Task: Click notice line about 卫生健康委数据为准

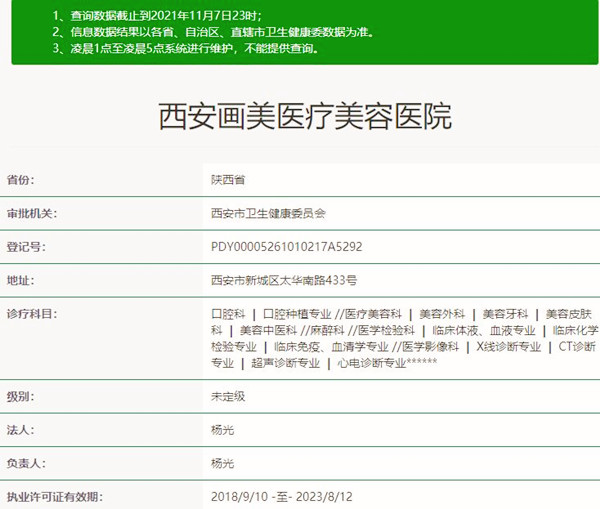Action: (x=213, y=32)
